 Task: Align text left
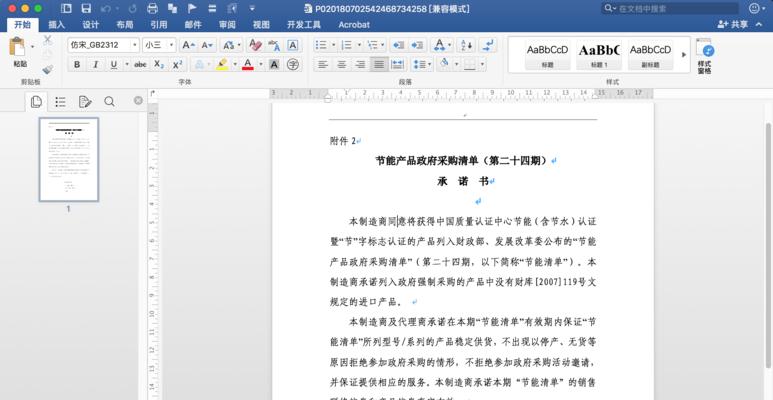pyautogui.click(x=322, y=65)
